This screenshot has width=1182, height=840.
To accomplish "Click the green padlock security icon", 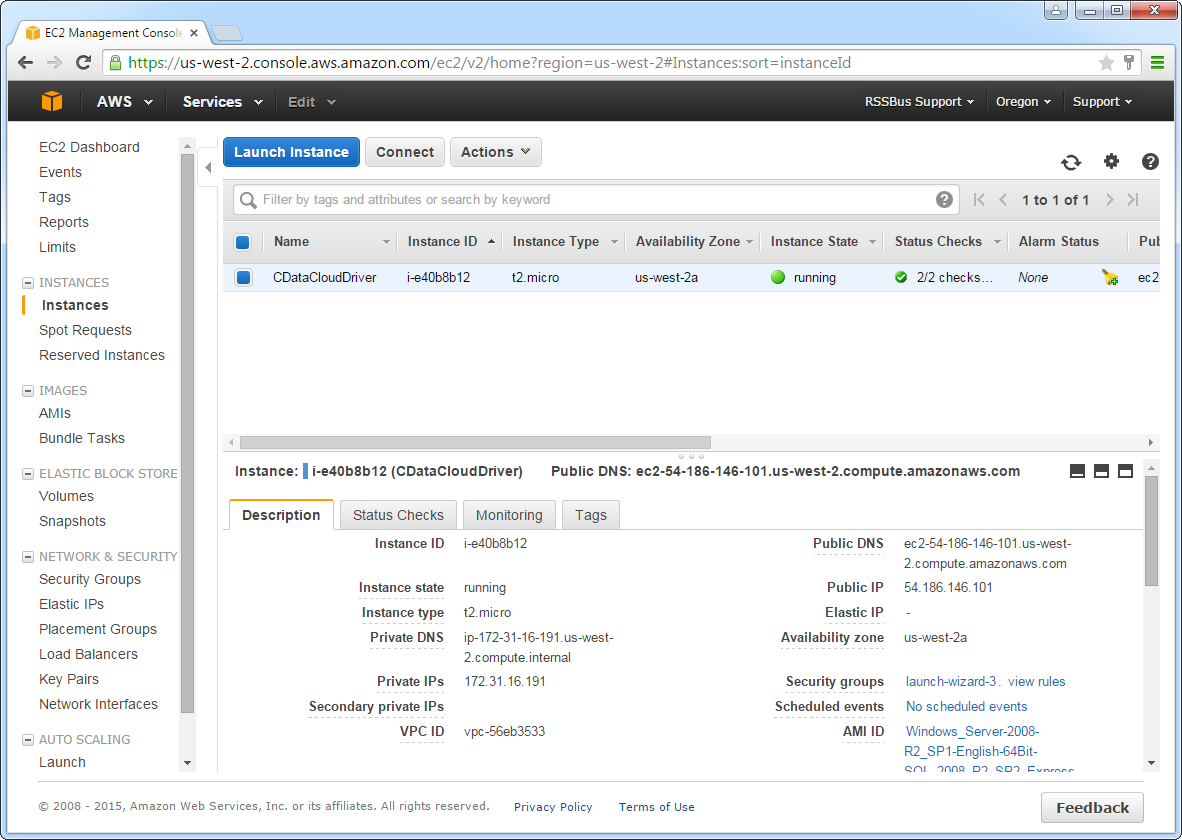I will click(115, 63).
